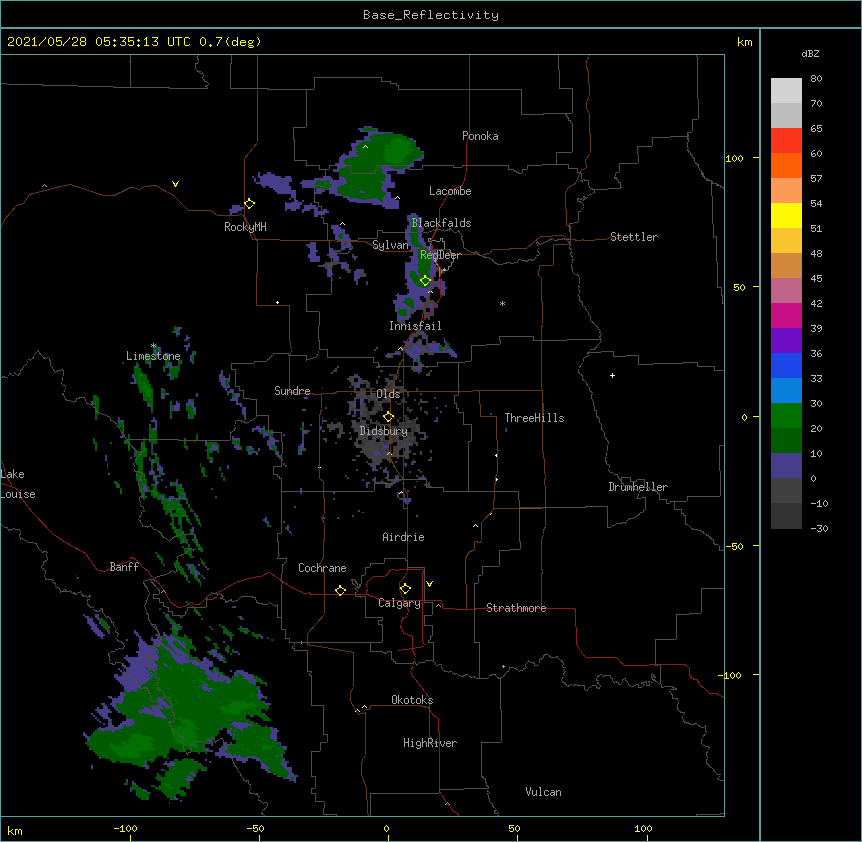Pick the blue 33-36 dBZ legend swatch
862x842 pixels.
click(x=786, y=365)
